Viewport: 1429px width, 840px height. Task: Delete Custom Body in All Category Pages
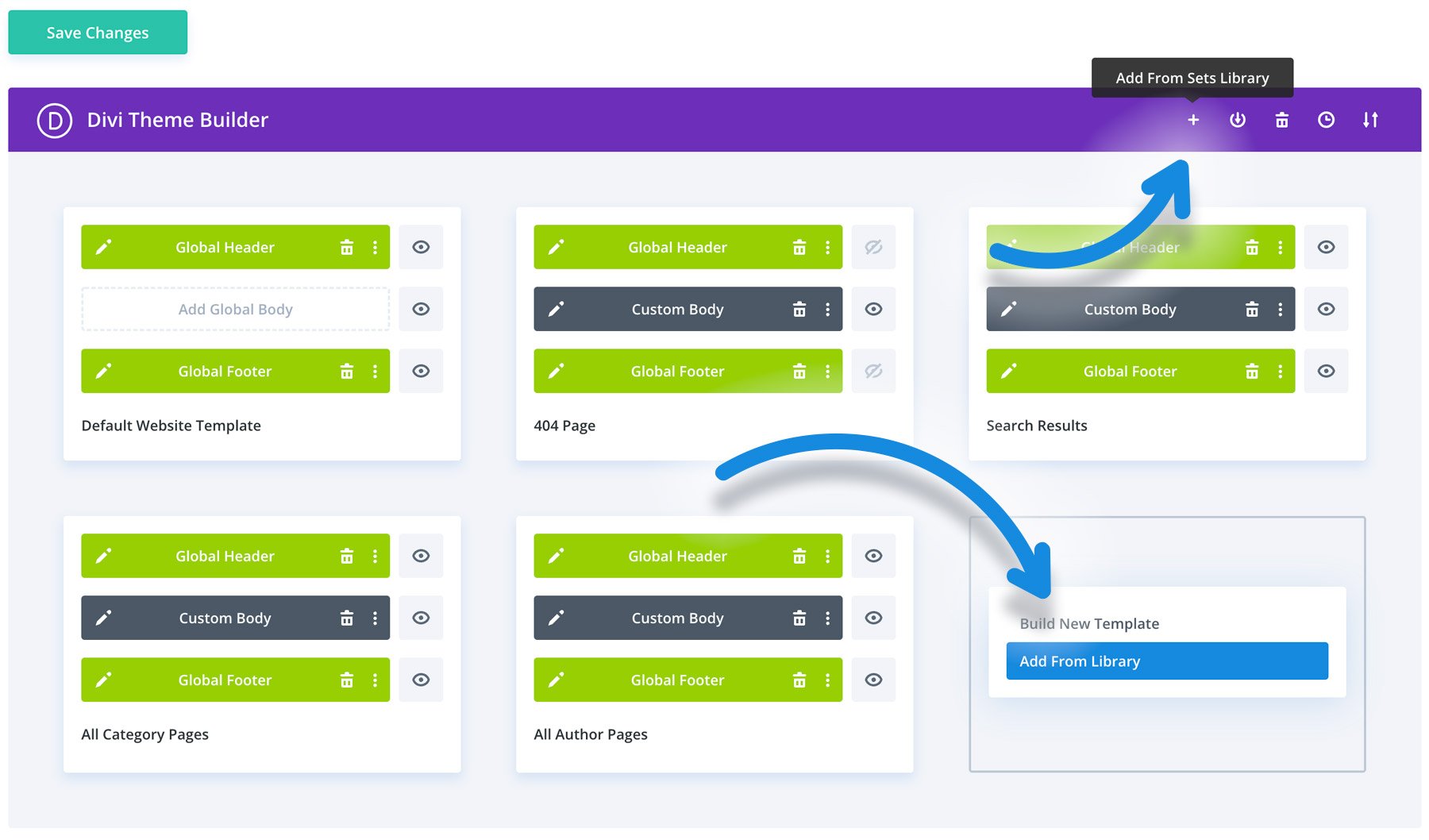(347, 618)
